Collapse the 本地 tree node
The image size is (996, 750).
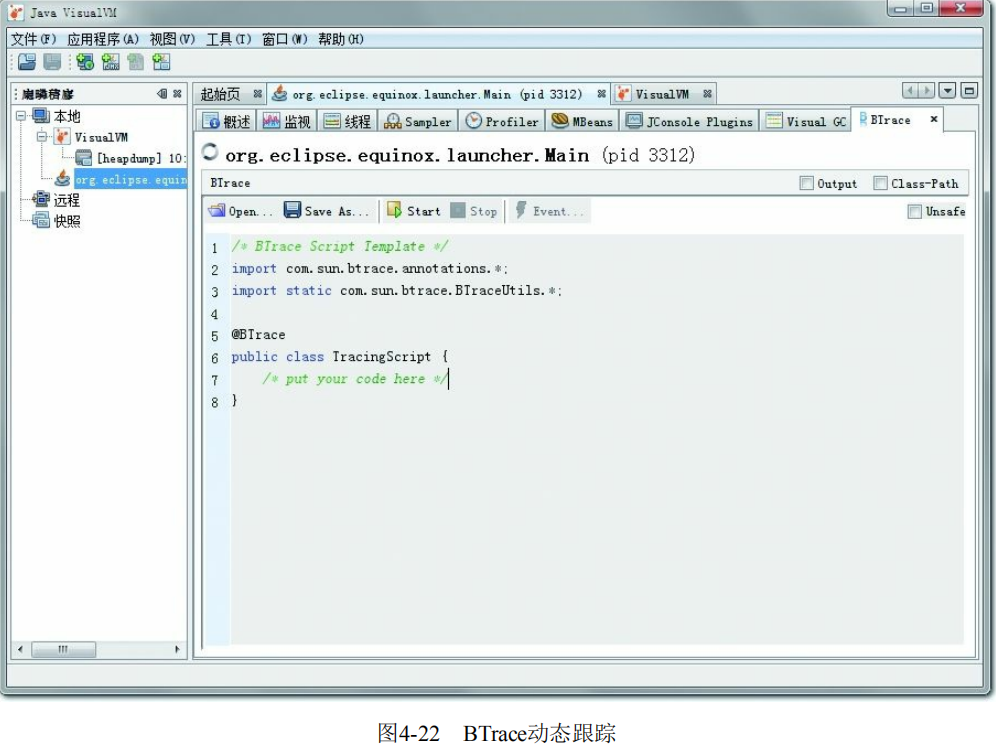(x=21, y=116)
